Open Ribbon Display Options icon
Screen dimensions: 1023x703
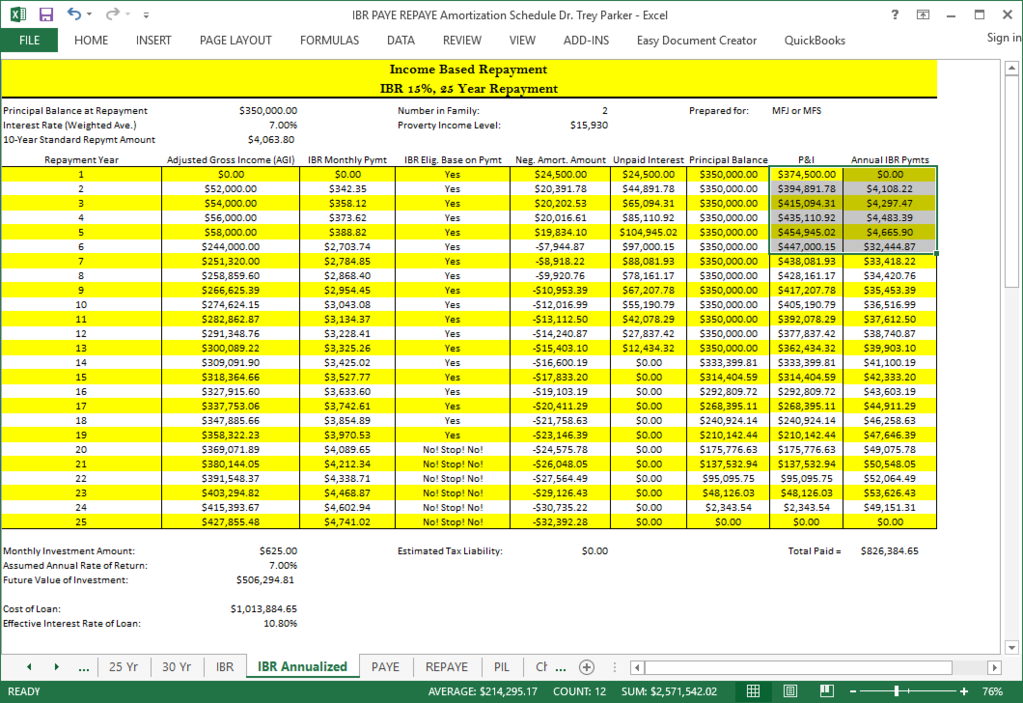923,14
